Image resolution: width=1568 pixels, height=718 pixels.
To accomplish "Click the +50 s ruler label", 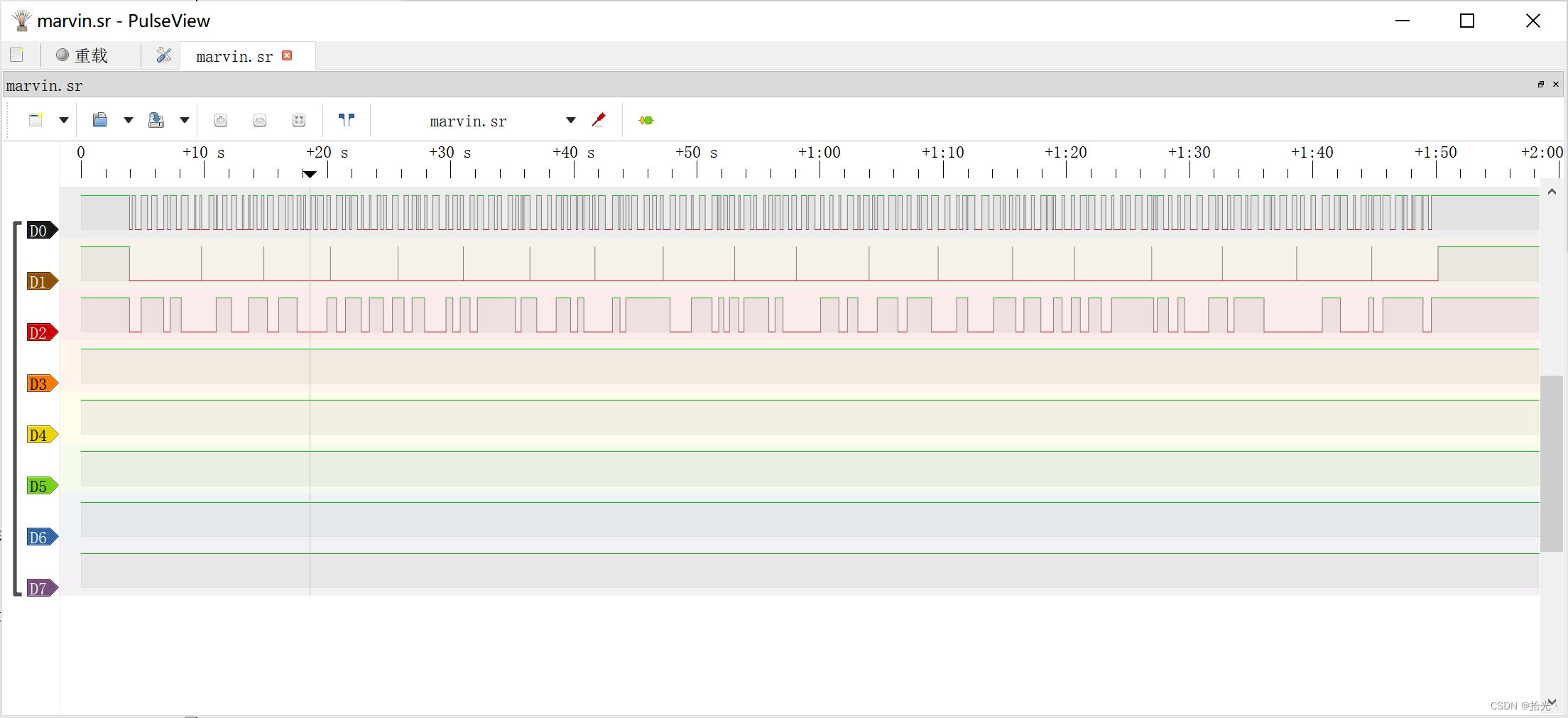I will pos(697,152).
